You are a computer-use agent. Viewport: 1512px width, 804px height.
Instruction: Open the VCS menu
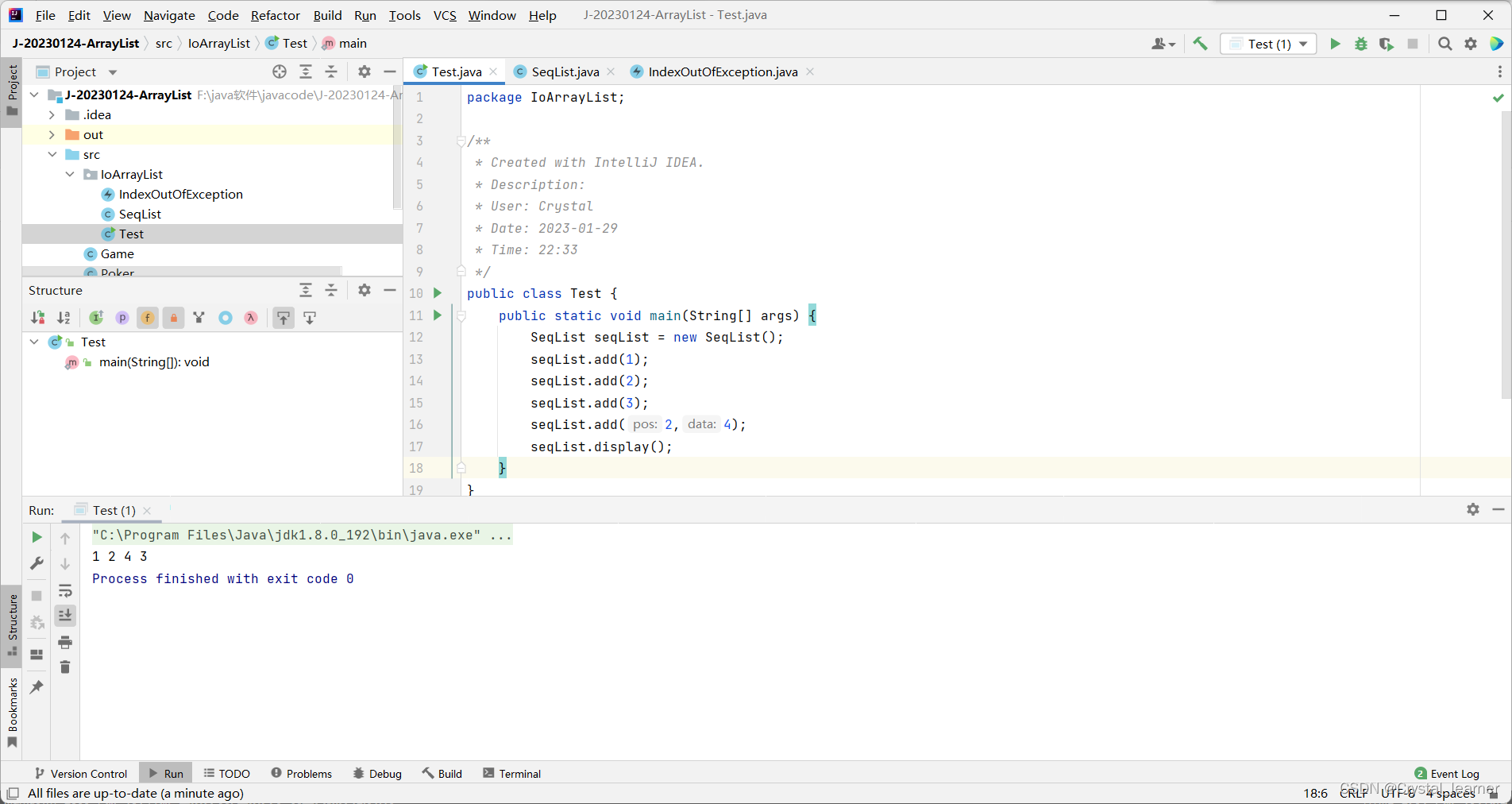[445, 15]
